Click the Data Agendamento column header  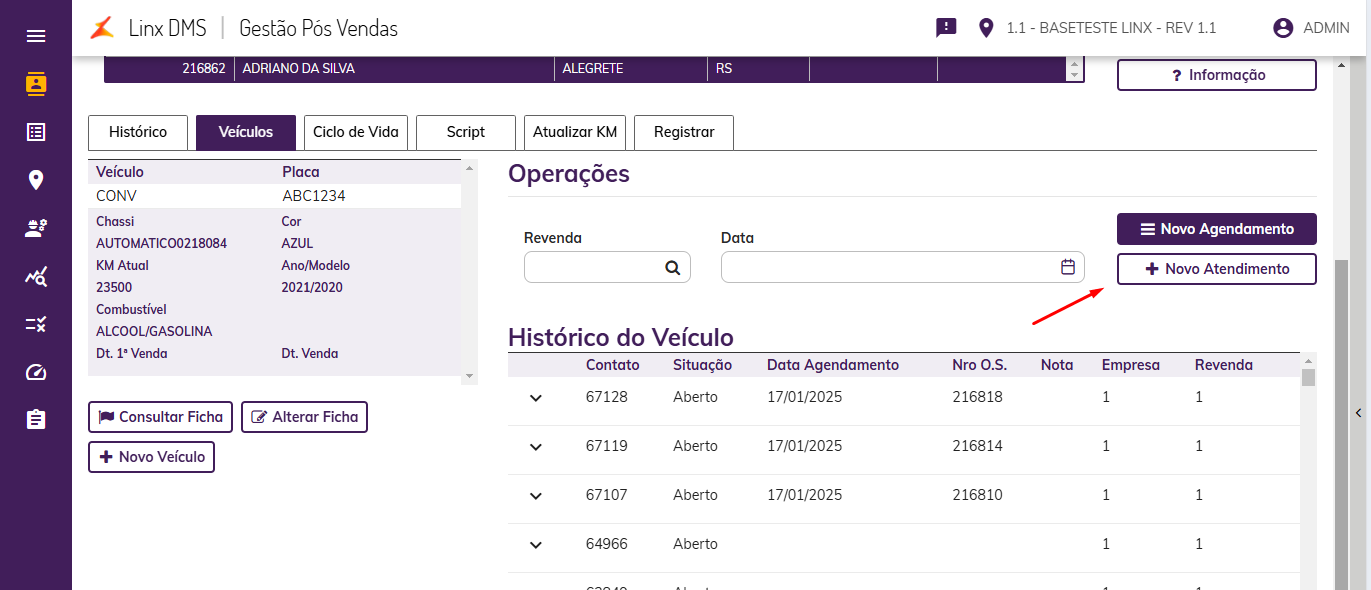pyautogui.click(x=833, y=365)
